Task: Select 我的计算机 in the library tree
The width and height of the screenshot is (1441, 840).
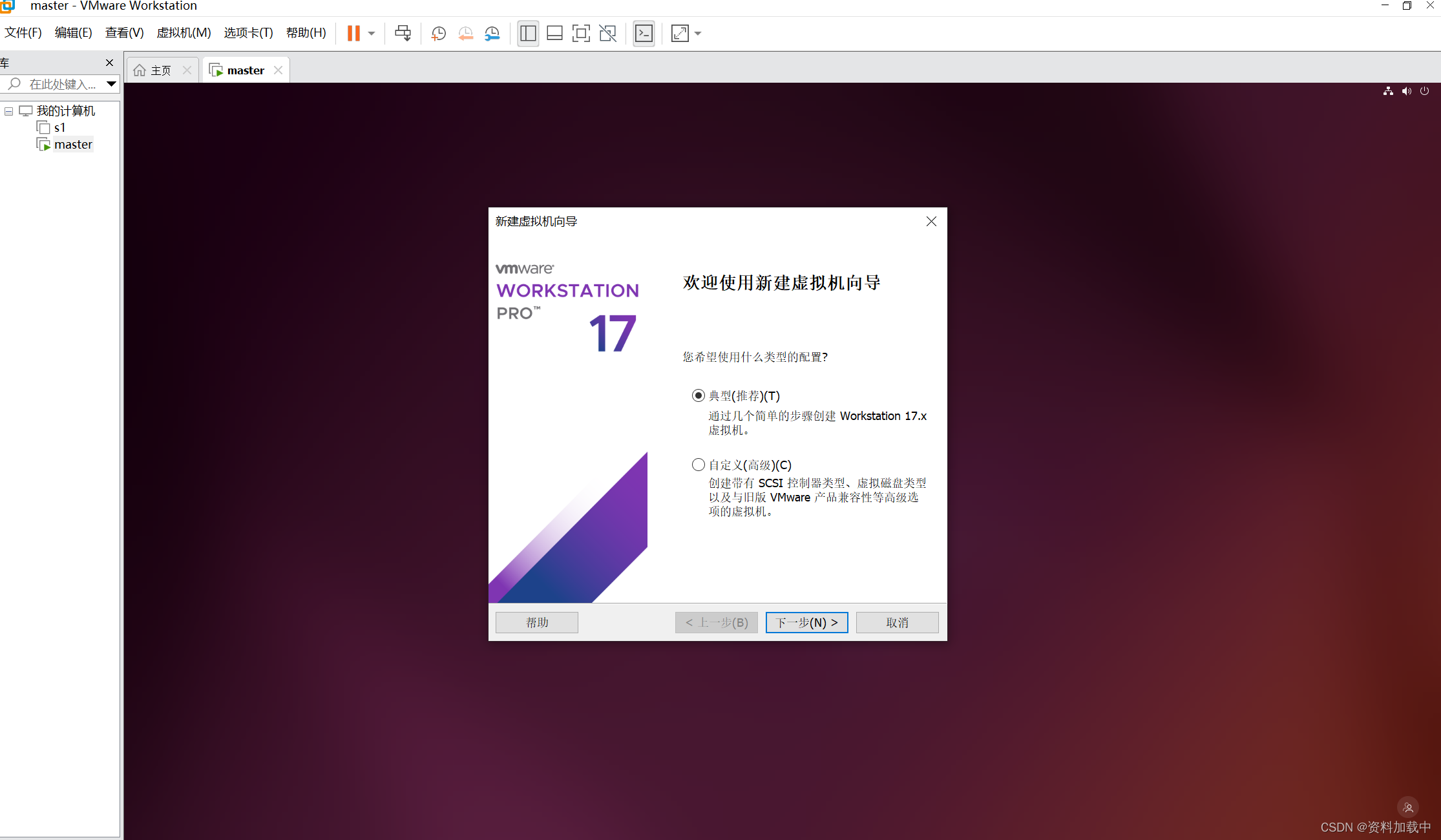Action: (65, 110)
